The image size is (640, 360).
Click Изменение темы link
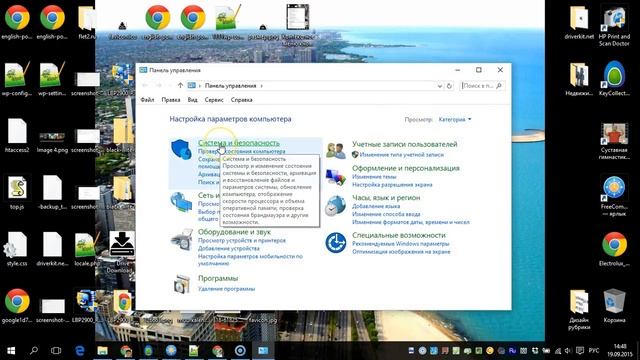[x=374, y=177]
